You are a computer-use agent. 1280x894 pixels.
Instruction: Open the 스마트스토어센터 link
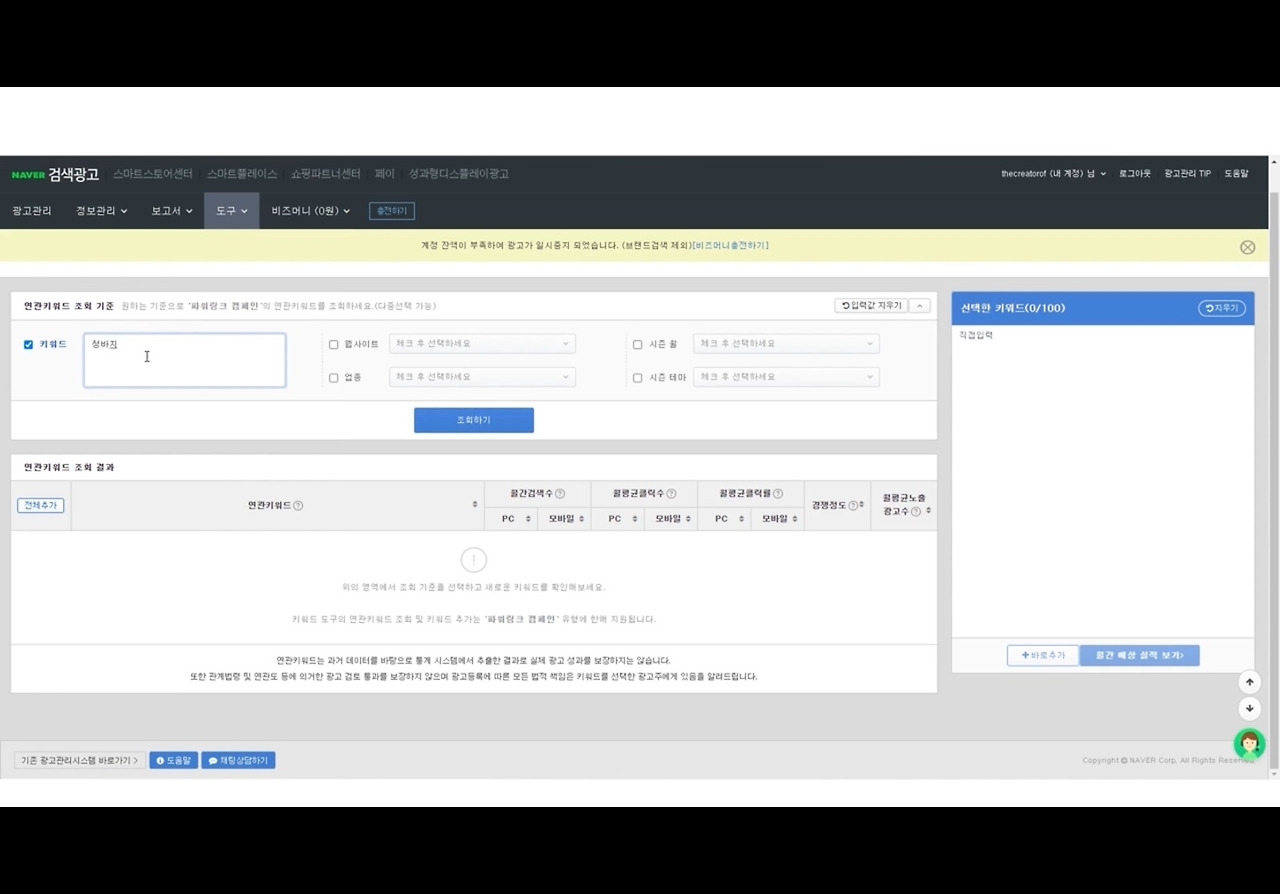[x=153, y=174]
